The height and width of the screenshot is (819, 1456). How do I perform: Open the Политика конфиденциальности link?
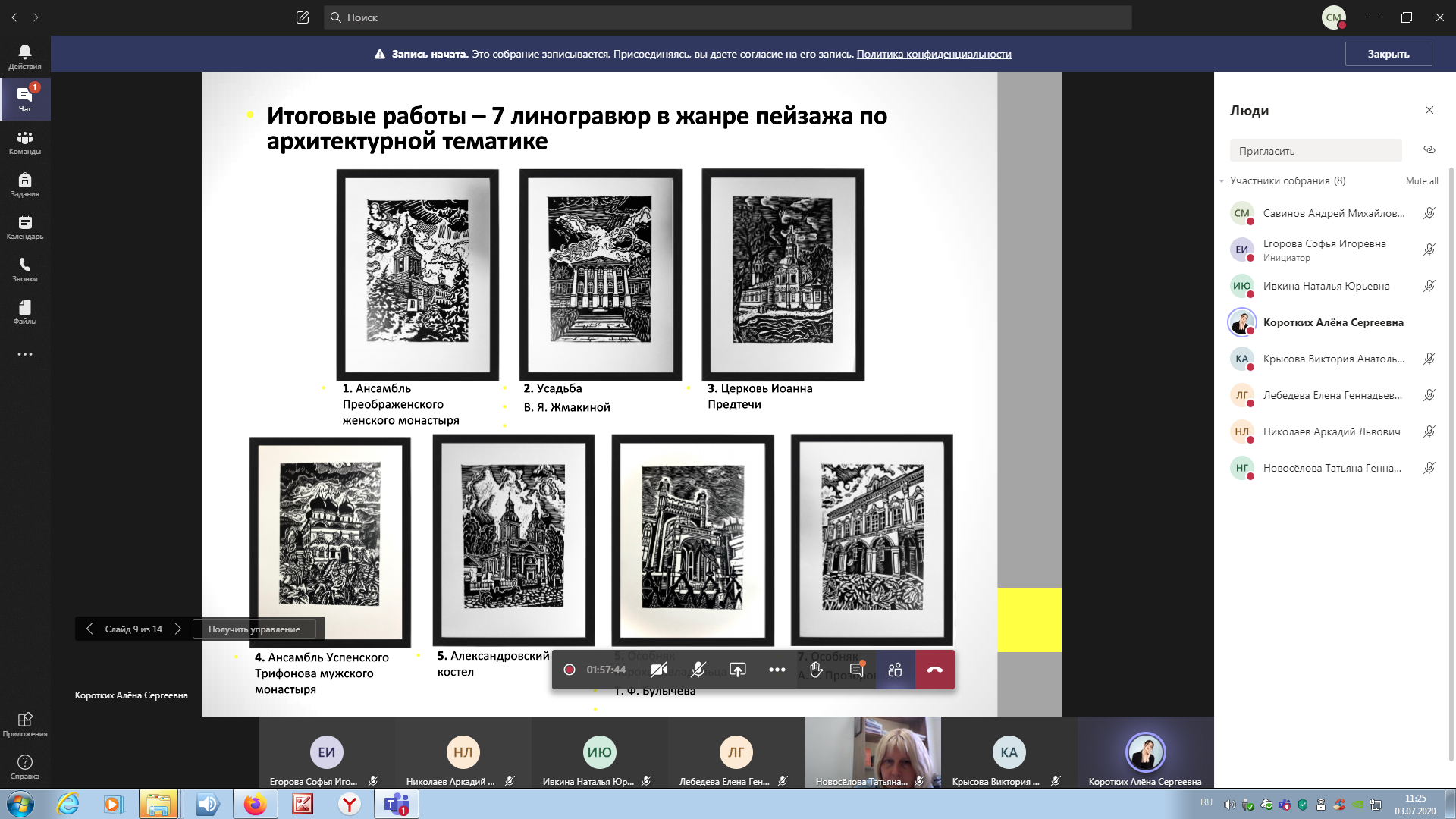934,54
